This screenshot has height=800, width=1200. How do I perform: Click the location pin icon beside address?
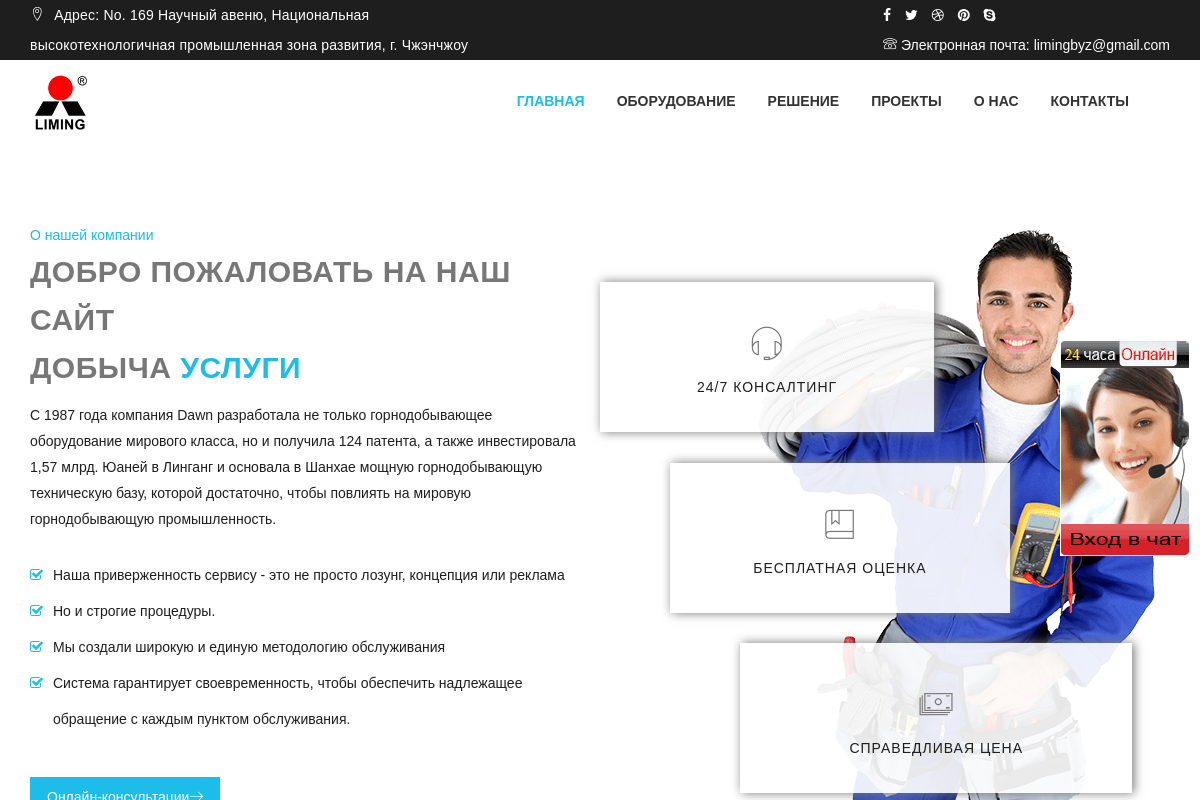(x=38, y=15)
